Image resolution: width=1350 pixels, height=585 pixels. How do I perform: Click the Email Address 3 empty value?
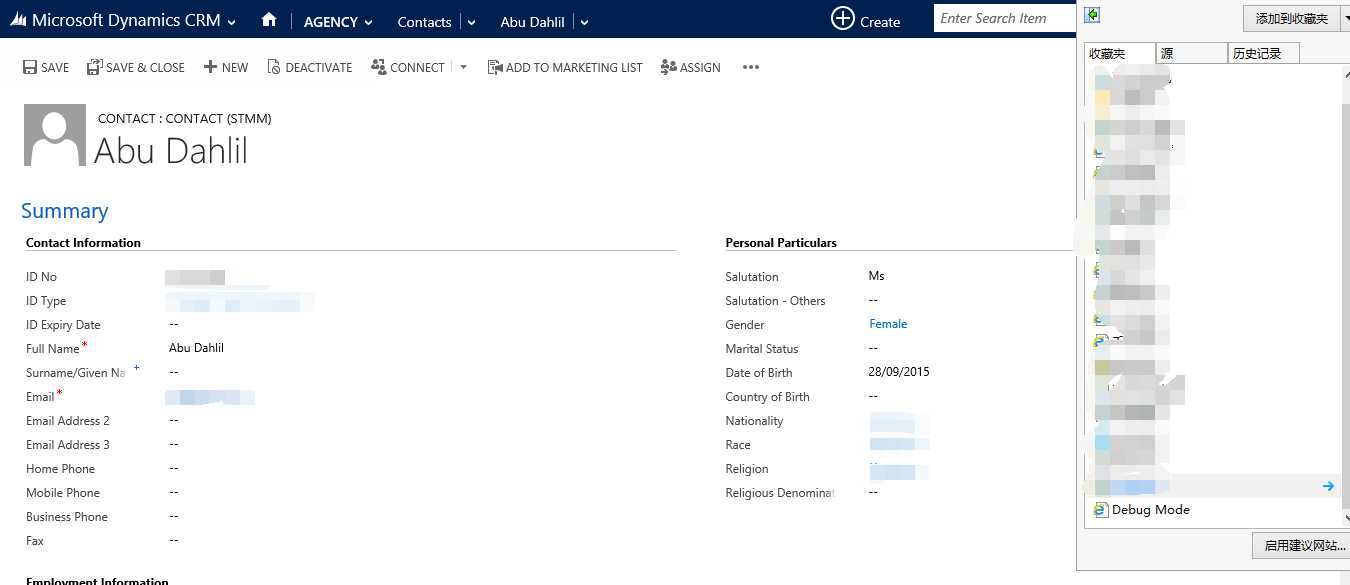click(174, 444)
